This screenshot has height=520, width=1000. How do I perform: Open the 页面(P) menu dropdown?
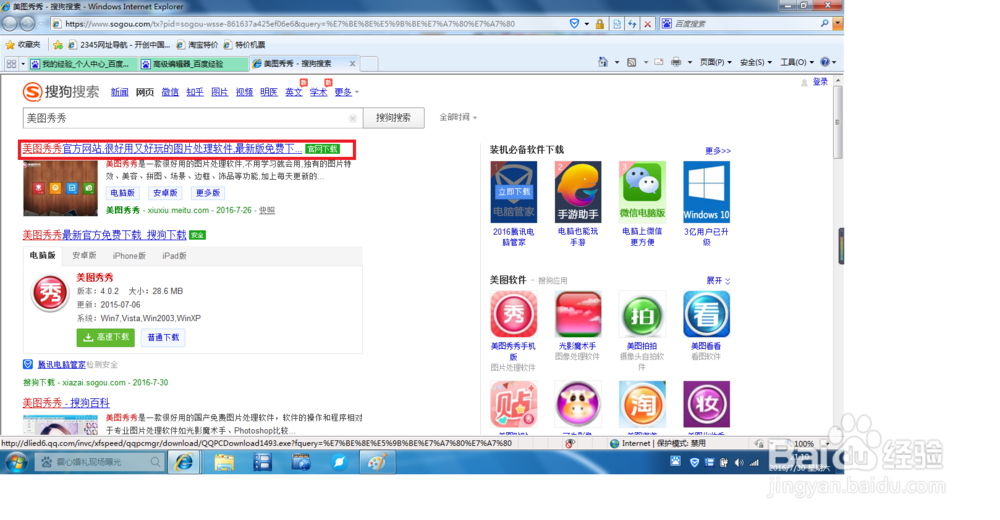(x=715, y=62)
